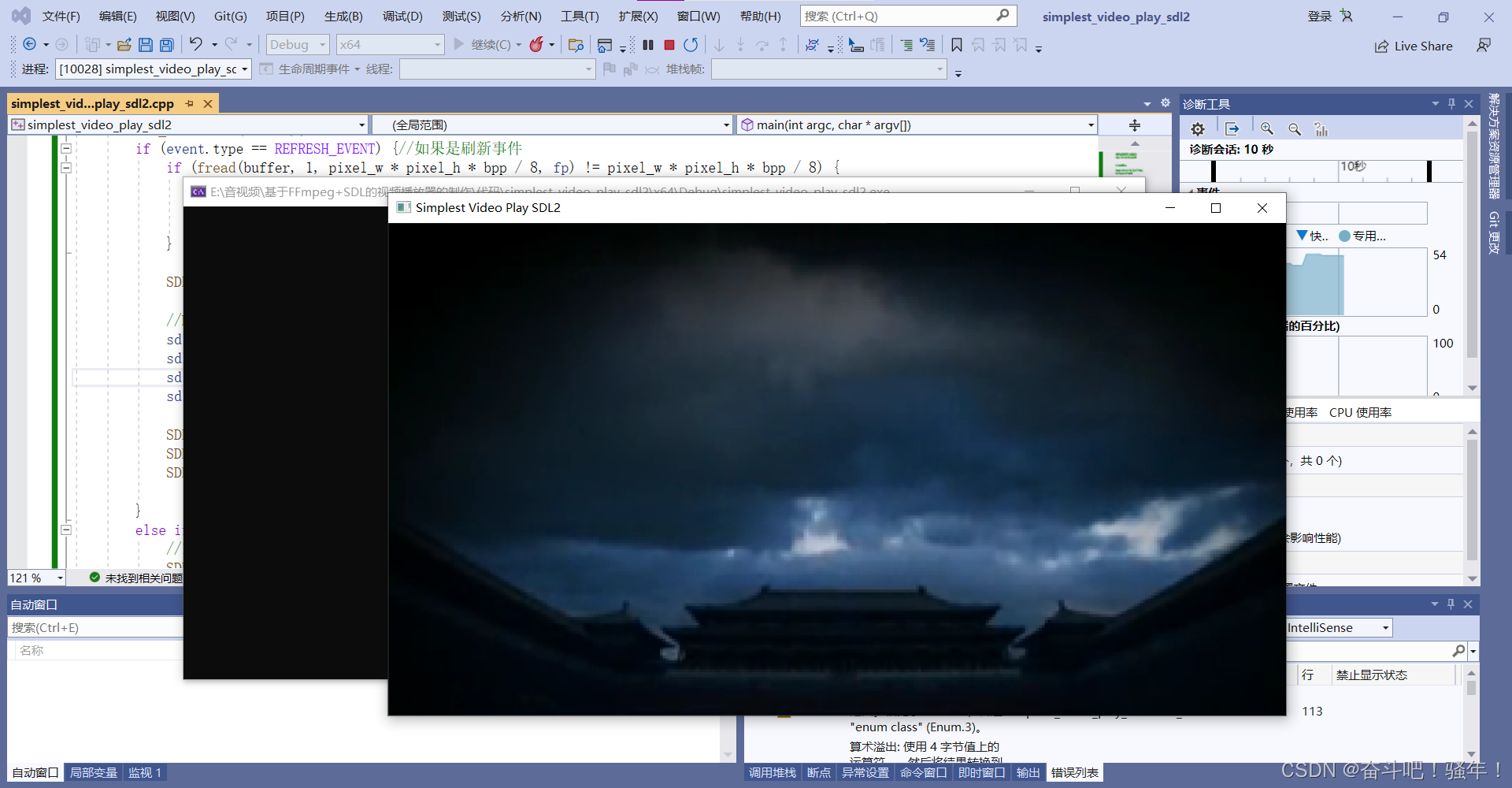Click the Step Over arrow icon

tap(762, 45)
